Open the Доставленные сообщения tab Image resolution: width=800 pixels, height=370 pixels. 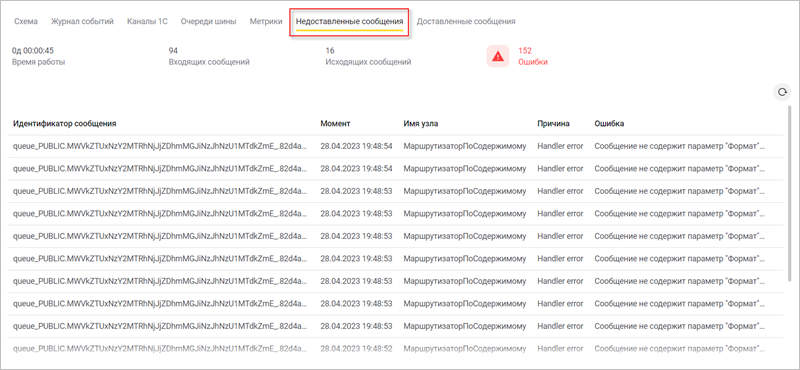pos(466,21)
